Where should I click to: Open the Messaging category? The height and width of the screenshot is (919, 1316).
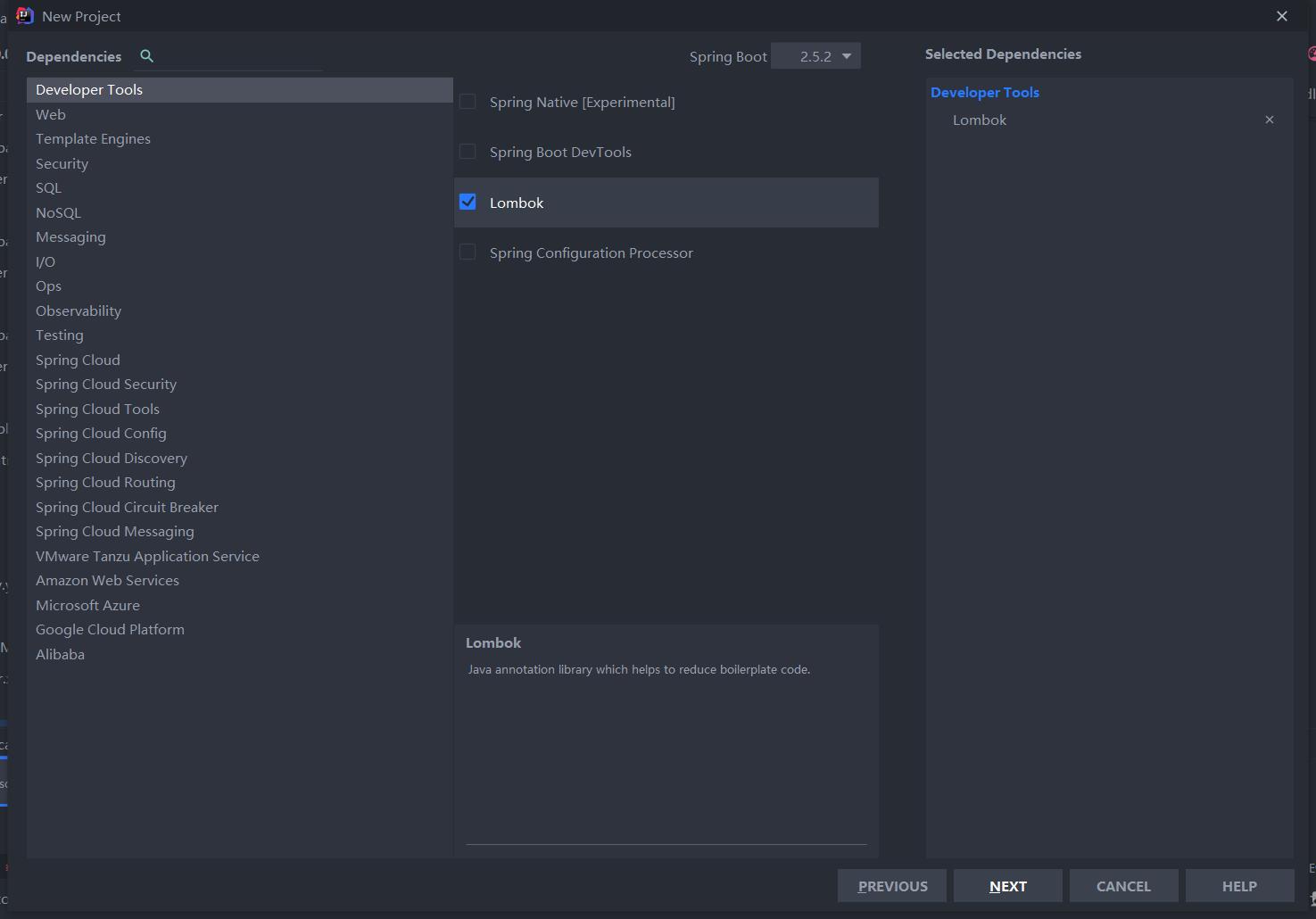tap(240, 236)
